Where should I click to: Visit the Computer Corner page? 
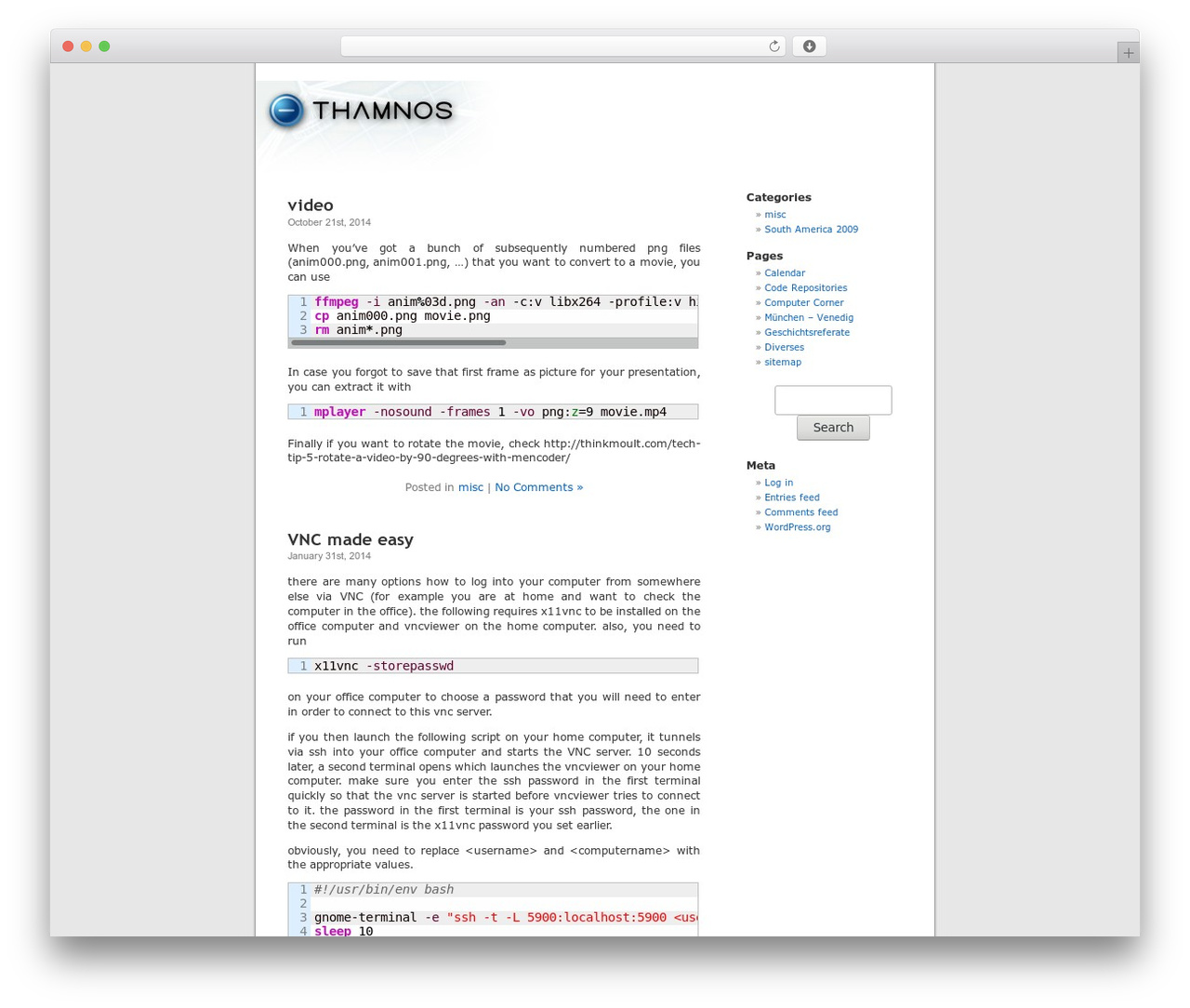tap(804, 303)
